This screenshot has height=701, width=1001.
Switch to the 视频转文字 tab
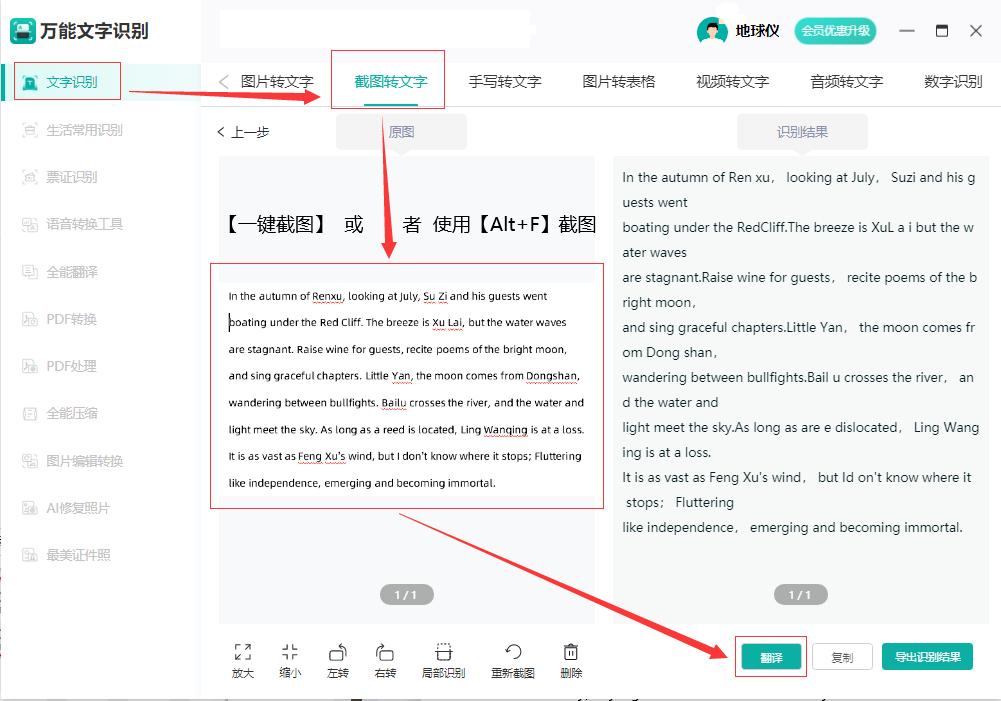pyautogui.click(x=732, y=80)
